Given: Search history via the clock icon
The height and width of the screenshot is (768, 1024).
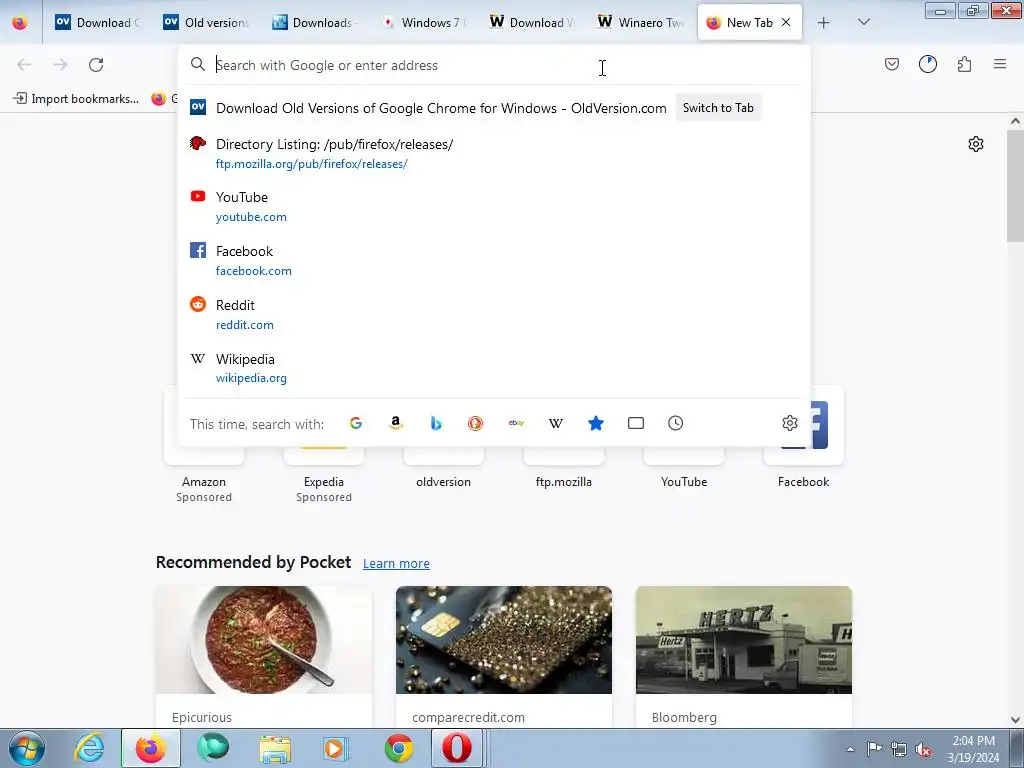Looking at the screenshot, I should tap(675, 423).
